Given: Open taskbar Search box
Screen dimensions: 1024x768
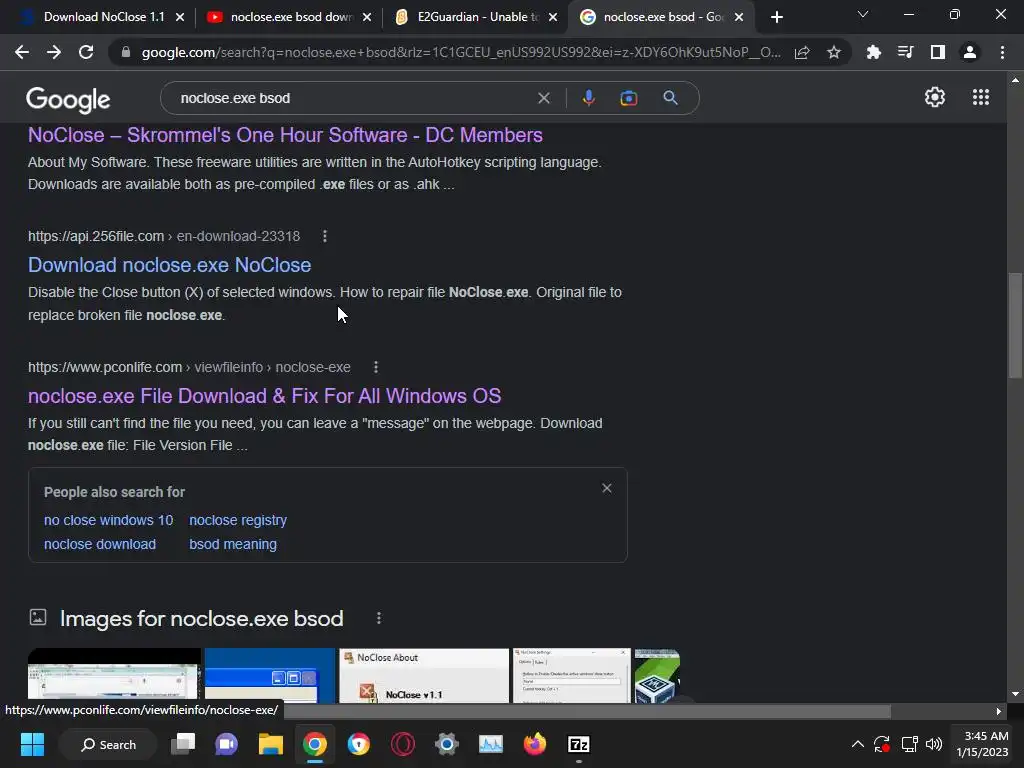Looking at the screenshot, I should click(108, 744).
